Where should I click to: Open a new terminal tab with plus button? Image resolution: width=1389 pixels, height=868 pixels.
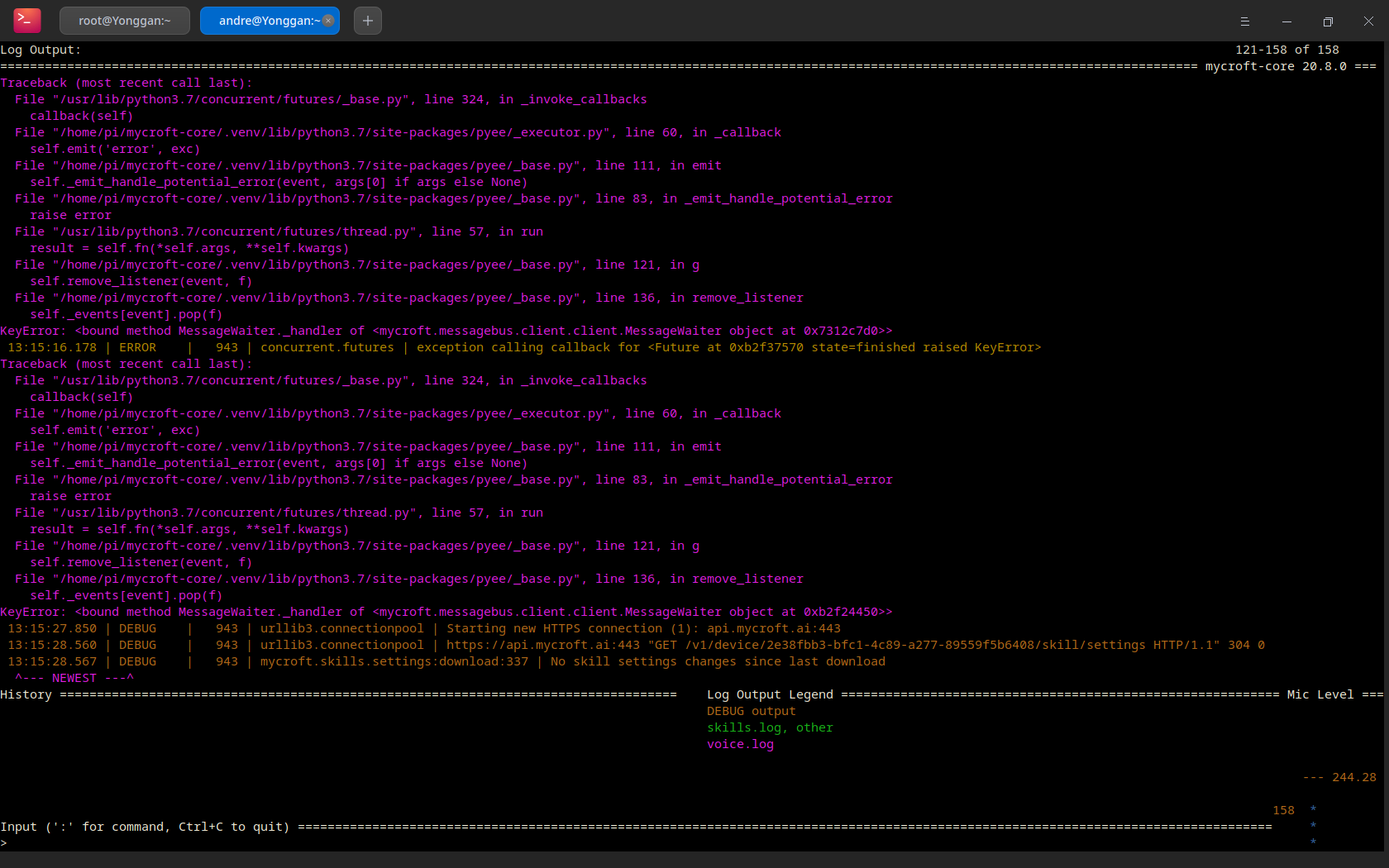pyautogui.click(x=368, y=21)
